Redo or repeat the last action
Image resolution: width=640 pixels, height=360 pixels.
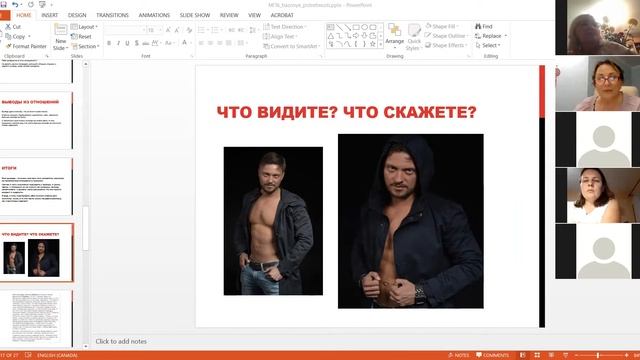click(x=31, y=4)
